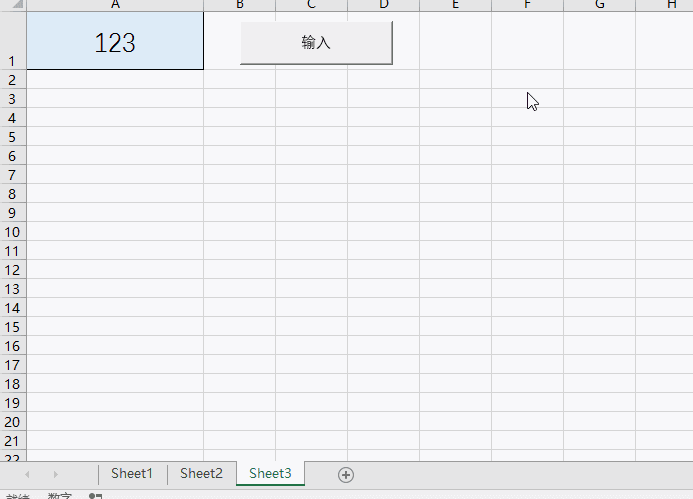This screenshot has height=499, width=693.
Task: Switch to the Sheet2 tab
Action: tap(201, 473)
